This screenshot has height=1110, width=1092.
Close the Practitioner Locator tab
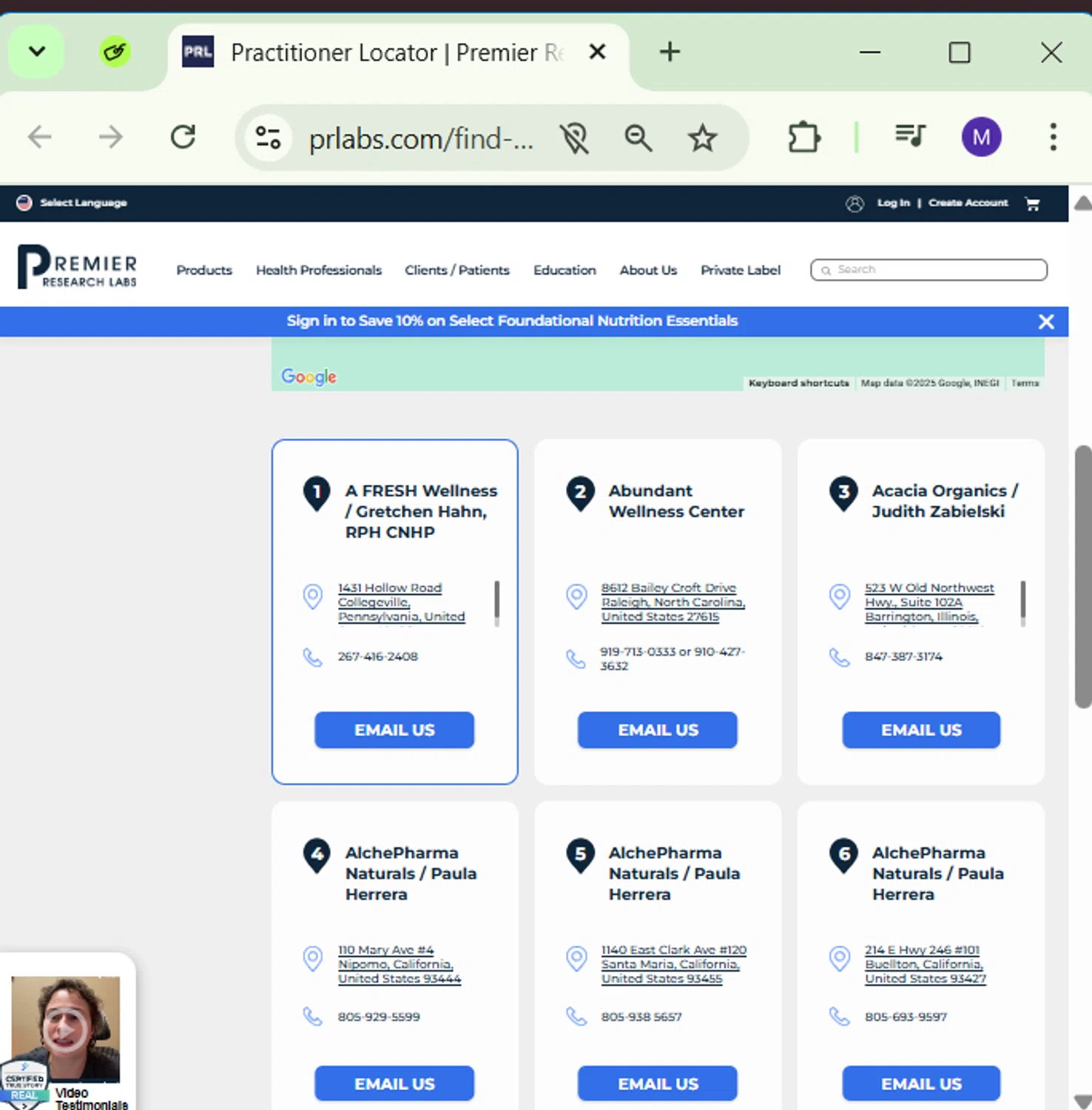coord(597,52)
